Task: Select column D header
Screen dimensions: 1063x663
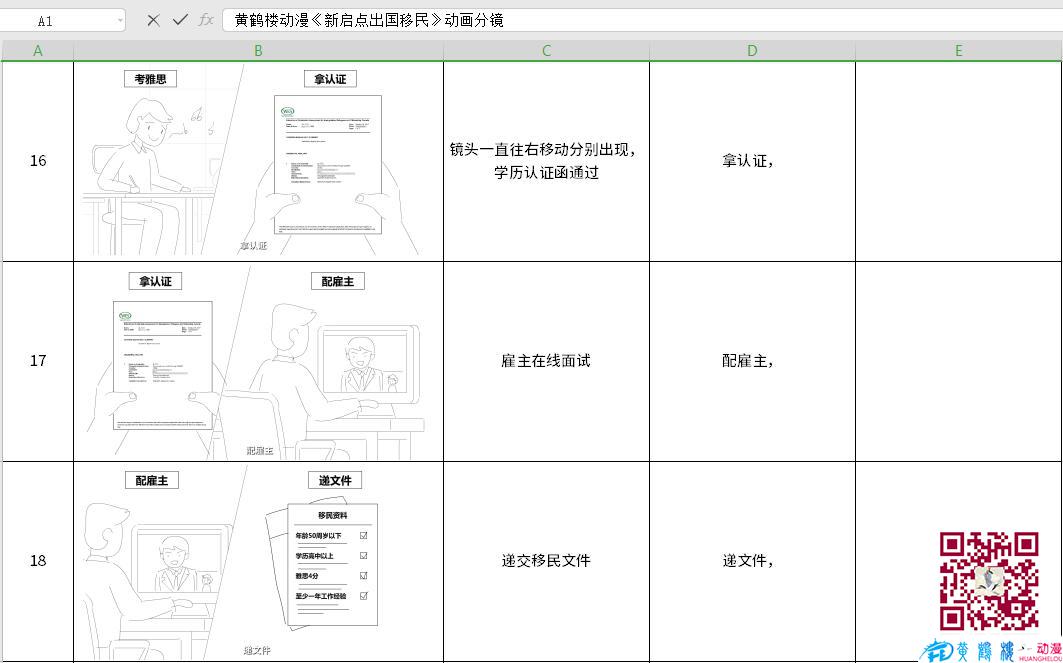Action: pos(753,51)
